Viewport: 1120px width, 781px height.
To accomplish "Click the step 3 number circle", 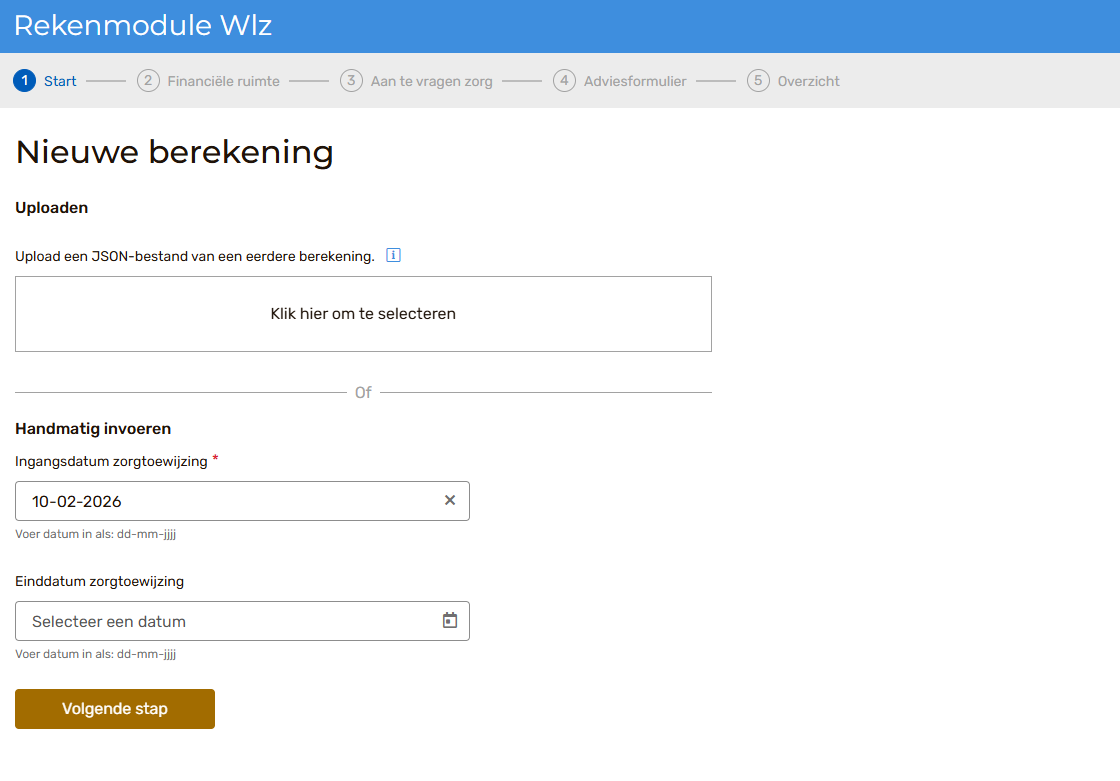I will [x=351, y=81].
